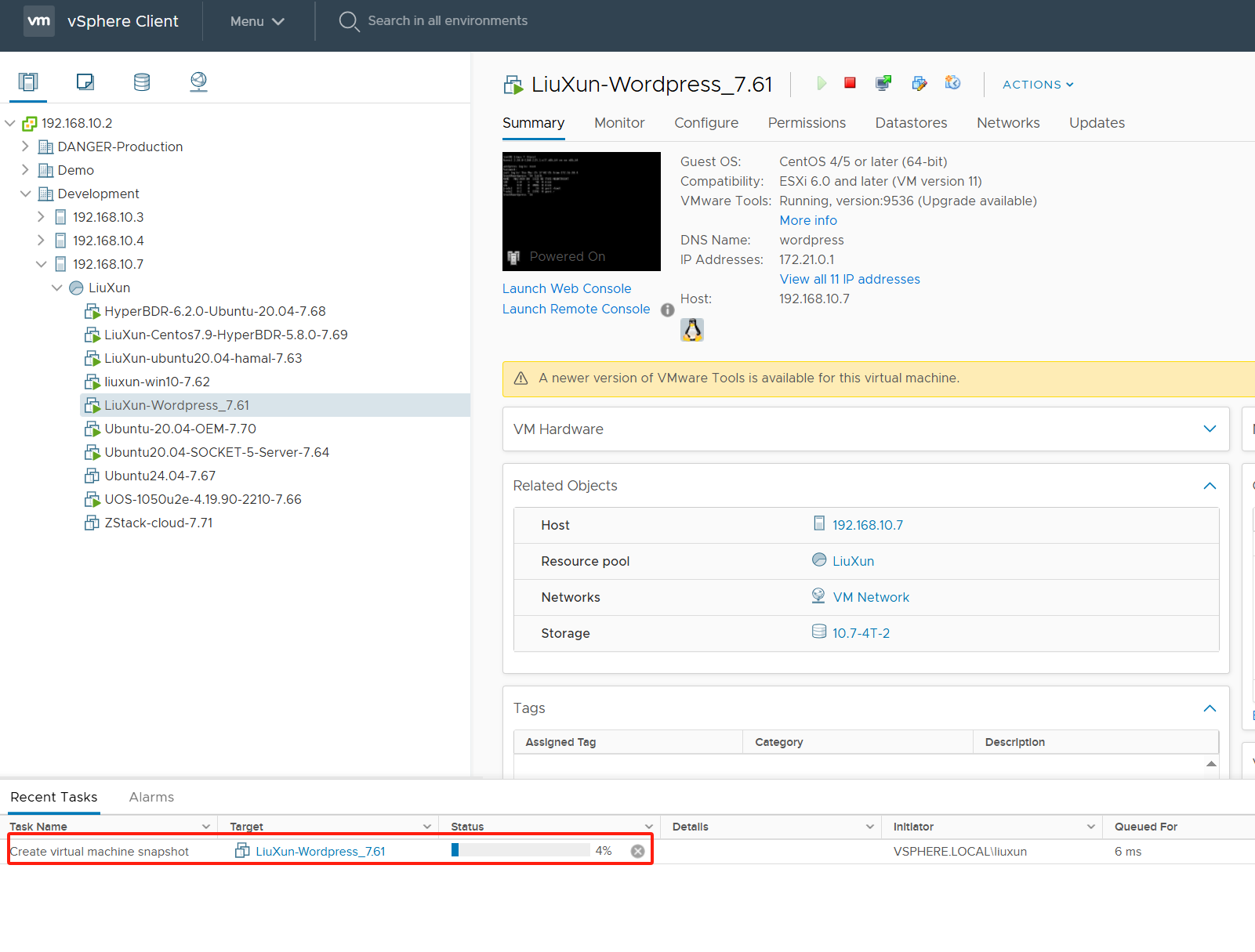This screenshot has height=952, width=1255.
Task: Click the LiuXun resource pool icon in tree
Action: [76, 288]
